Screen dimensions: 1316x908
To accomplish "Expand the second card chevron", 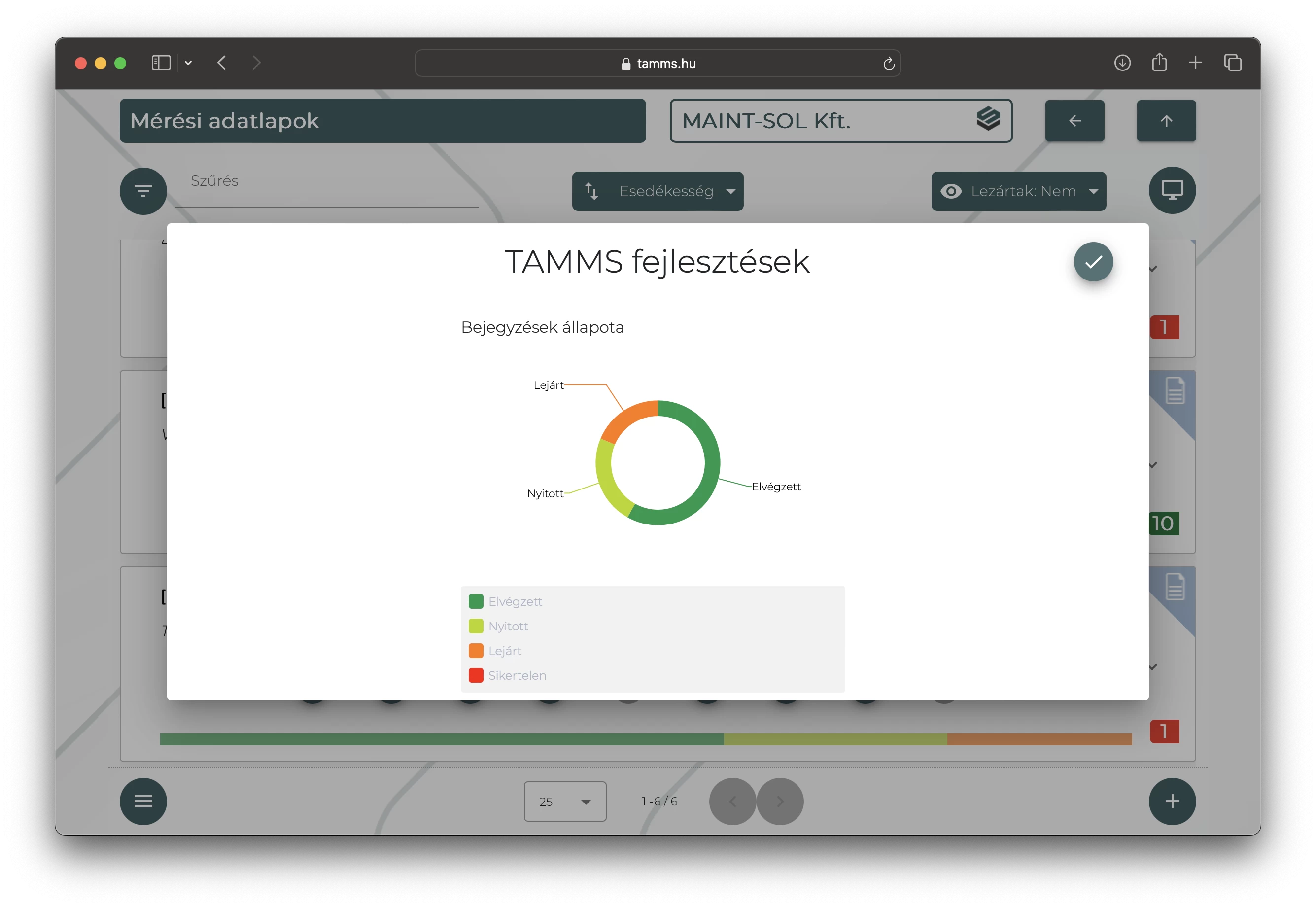I will (x=1153, y=465).
